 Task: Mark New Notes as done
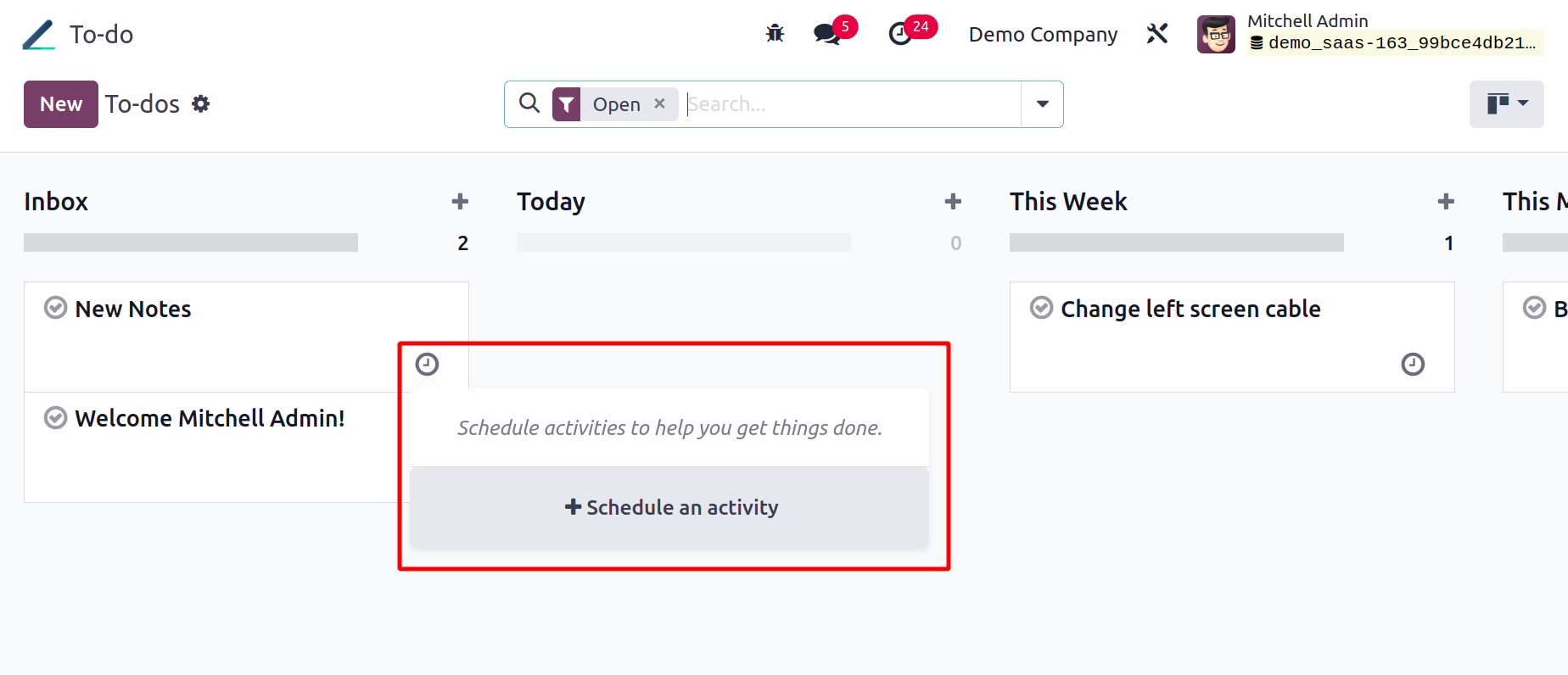click(56, 308)
